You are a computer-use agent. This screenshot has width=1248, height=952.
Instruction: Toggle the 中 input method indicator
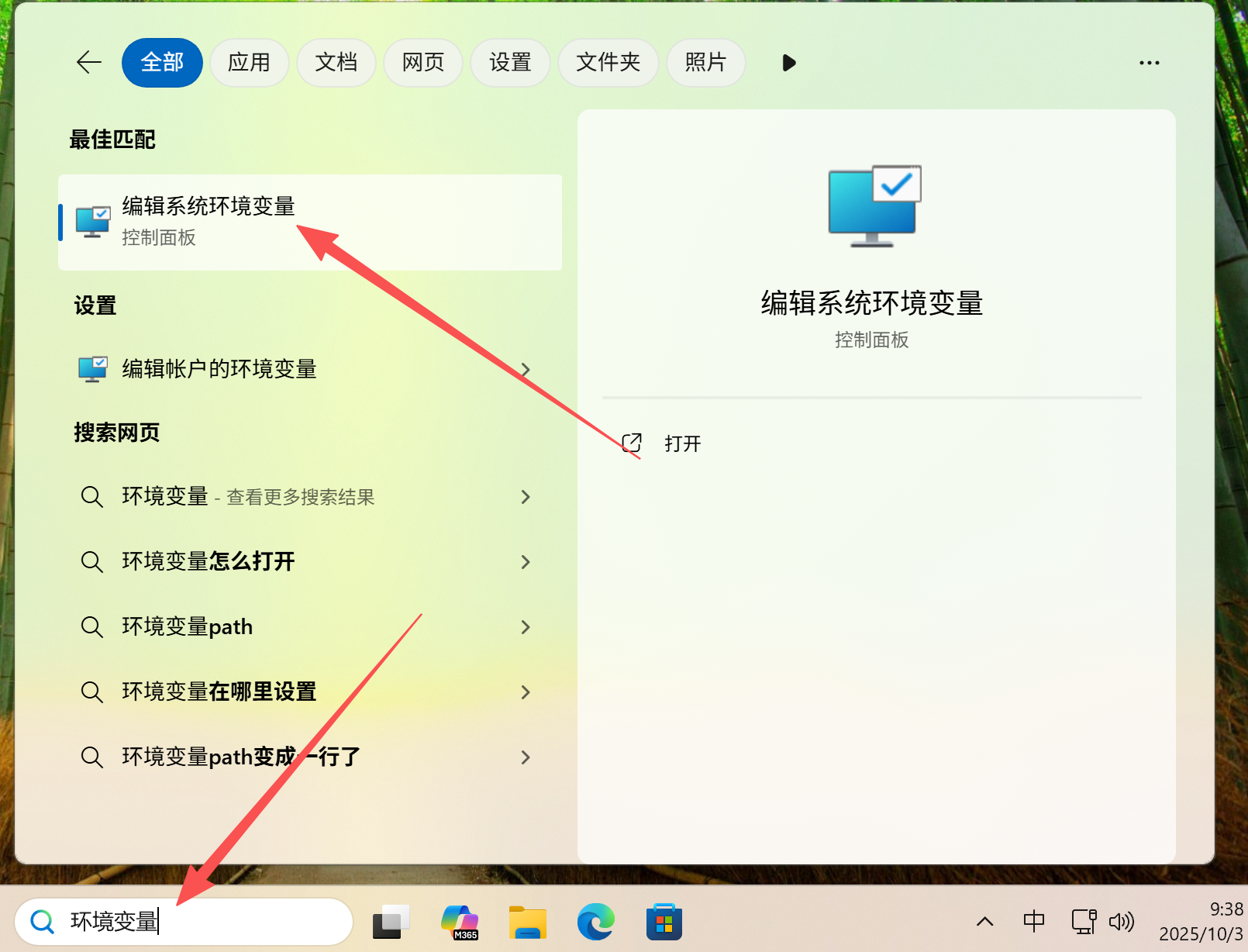[1033, 921]
